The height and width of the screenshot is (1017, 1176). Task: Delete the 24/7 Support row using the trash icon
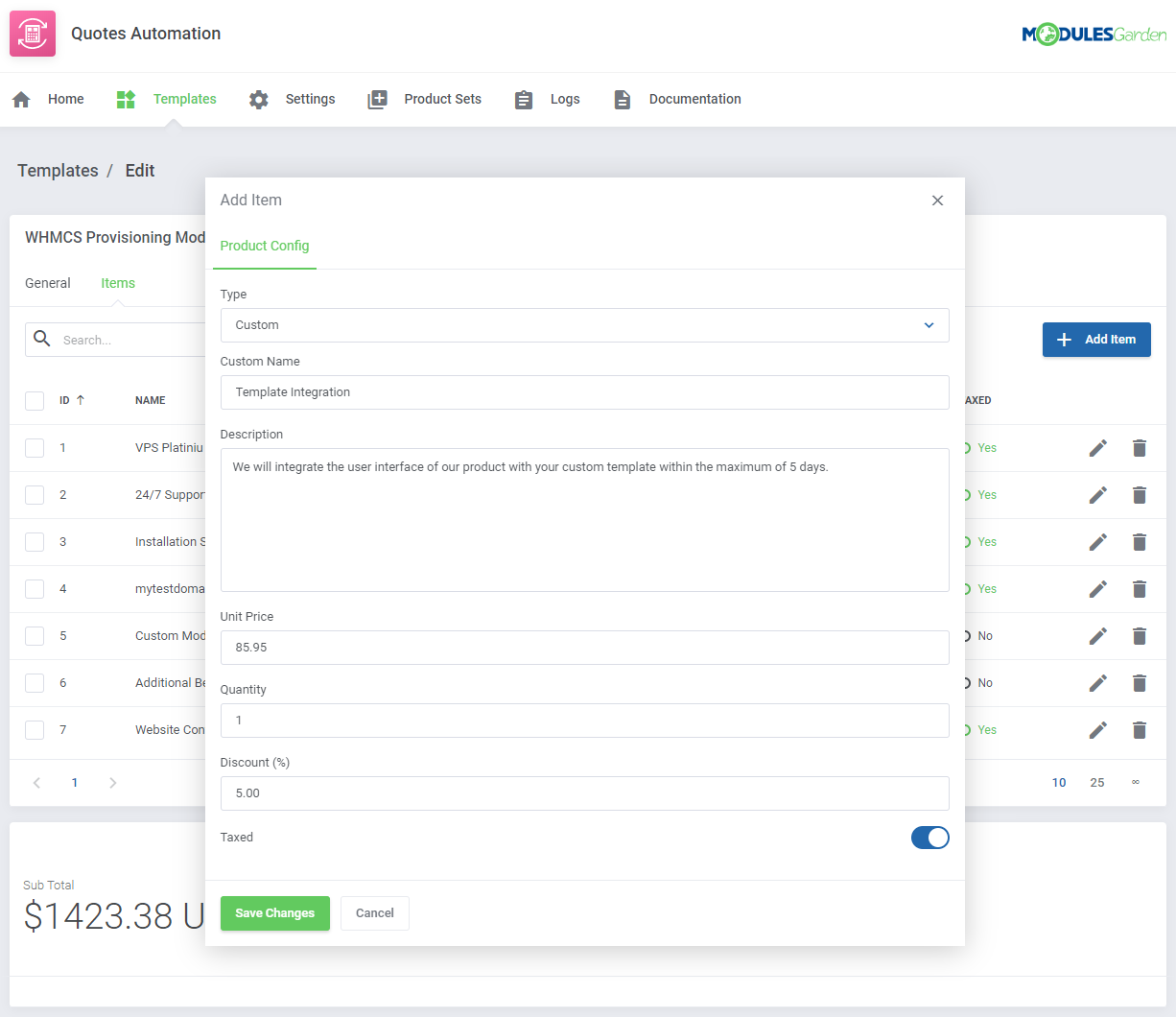tap(1140, 494)
